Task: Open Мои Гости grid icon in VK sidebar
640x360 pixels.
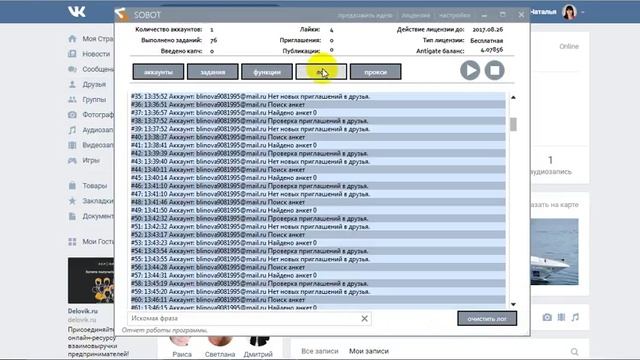Action: 72,242
